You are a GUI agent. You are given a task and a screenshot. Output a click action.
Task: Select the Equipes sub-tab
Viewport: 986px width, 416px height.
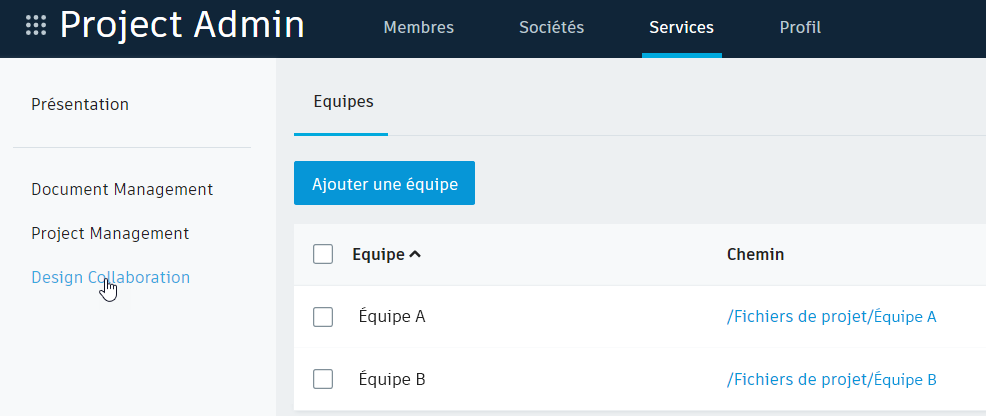coord(343,102)
